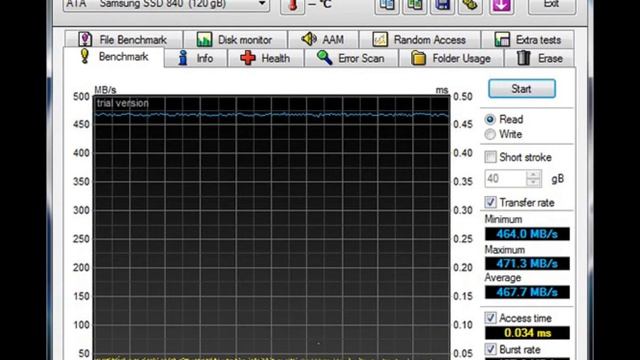The width and height of the screenshot is (640, 360).
Task: Open the Disk monitor tab
Action: click(235, 40)
